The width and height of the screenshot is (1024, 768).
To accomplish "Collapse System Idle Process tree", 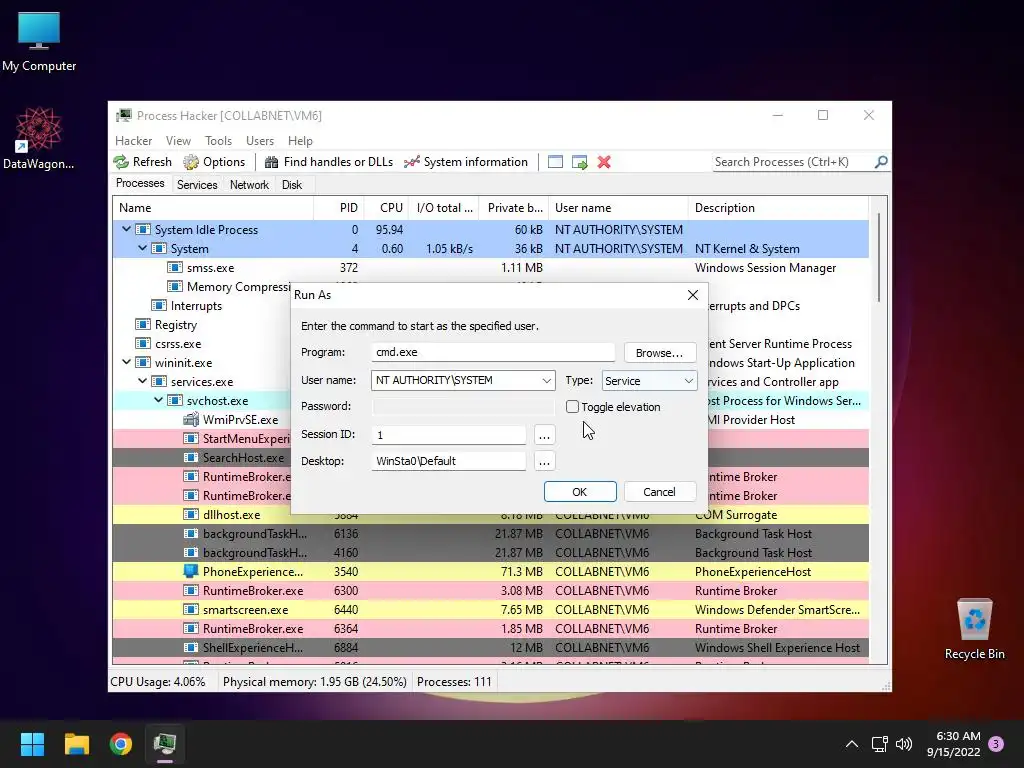I will tap(127, 229).
